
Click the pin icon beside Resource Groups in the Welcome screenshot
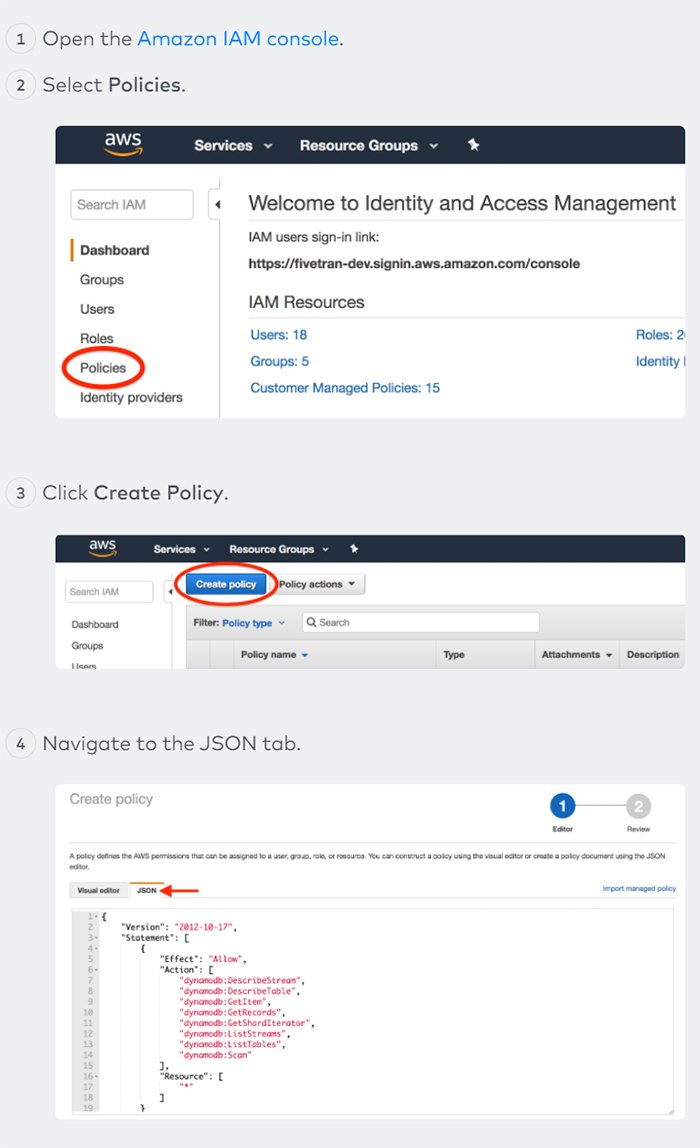point(474,145)
